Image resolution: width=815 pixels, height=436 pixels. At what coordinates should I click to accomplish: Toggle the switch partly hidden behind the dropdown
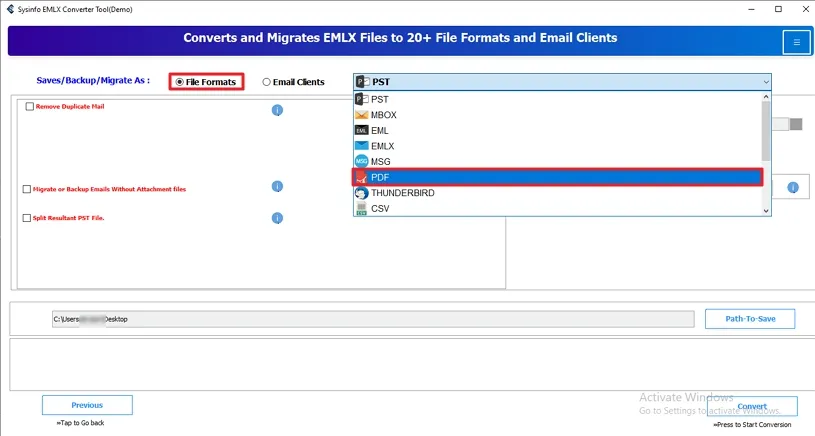(787, 124)
